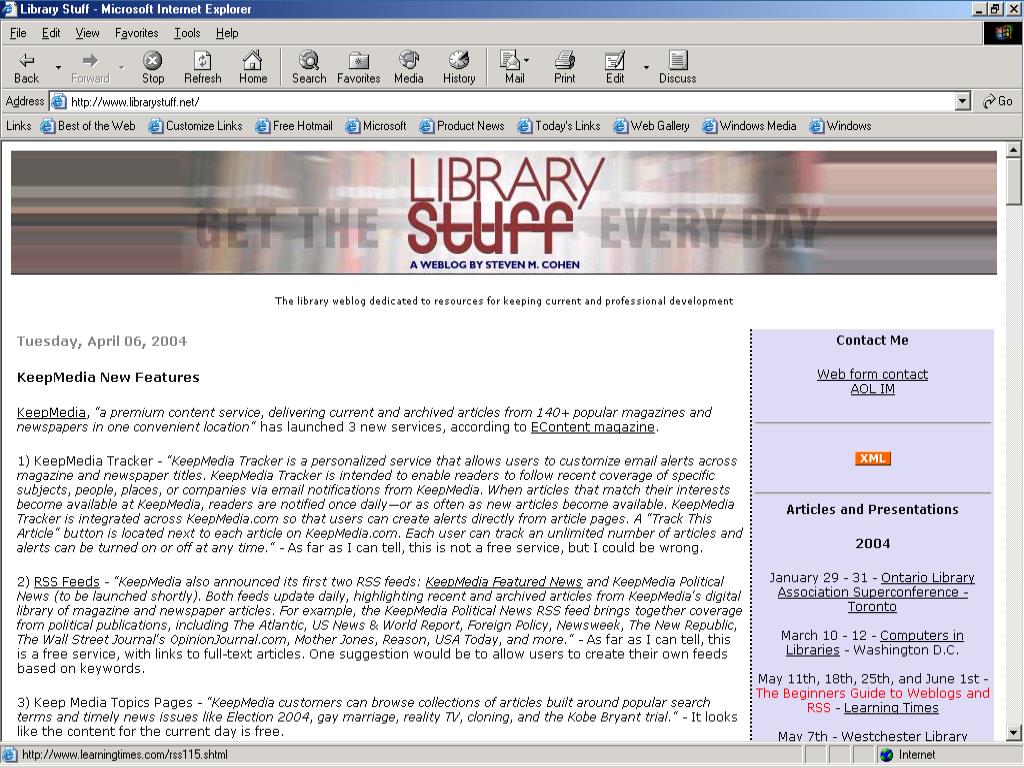This screenshot has height=768, width=1024.
Task: Open the File menu
Action: point(18,33)
